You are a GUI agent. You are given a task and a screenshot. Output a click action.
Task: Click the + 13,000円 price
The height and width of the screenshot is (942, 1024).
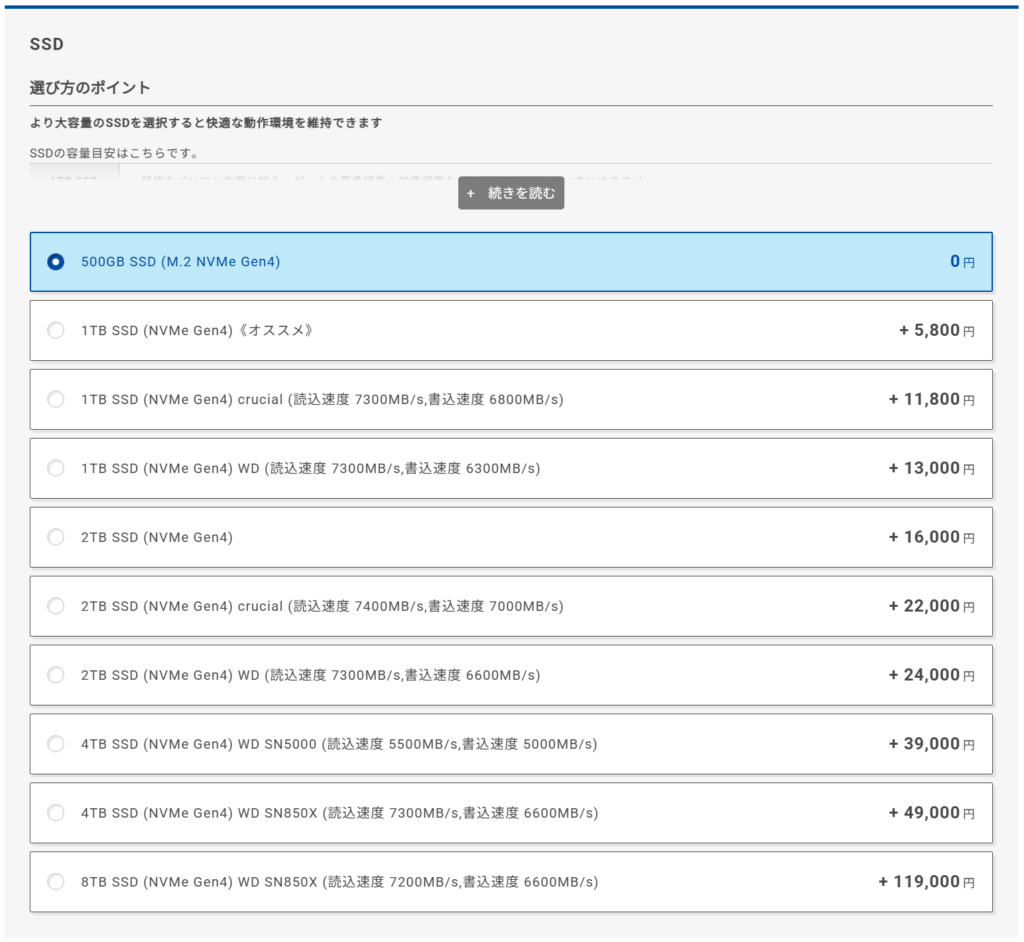[x=931, y=468]
